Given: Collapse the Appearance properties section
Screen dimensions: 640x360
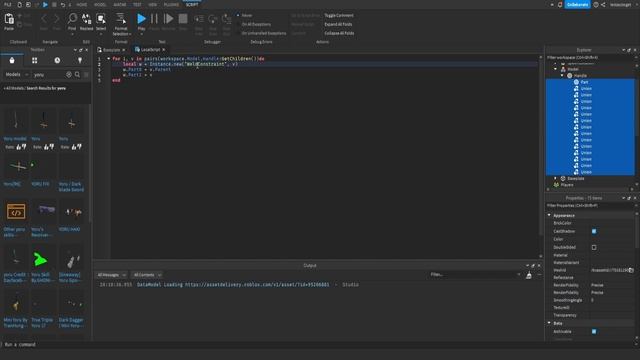Looking at the screenshot, I should click(x=549, y=215).
